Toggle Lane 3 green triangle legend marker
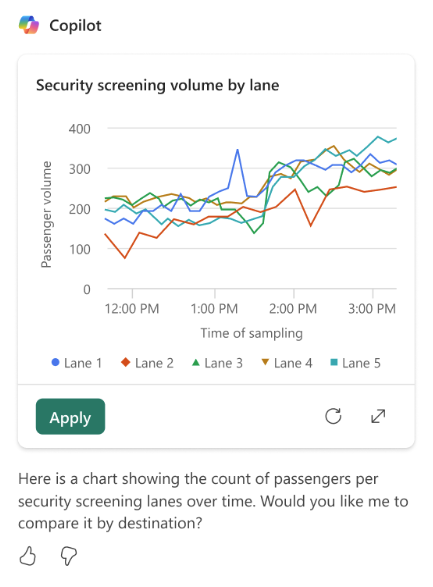This screenshot has height=587, width=433. (x=195, y=362)
